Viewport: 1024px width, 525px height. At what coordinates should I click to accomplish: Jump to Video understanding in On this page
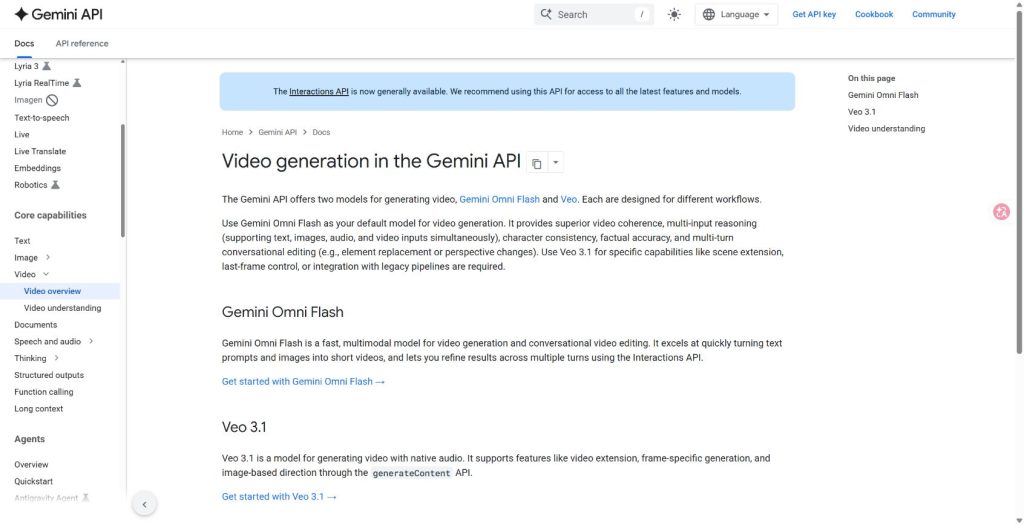point(886,129)
